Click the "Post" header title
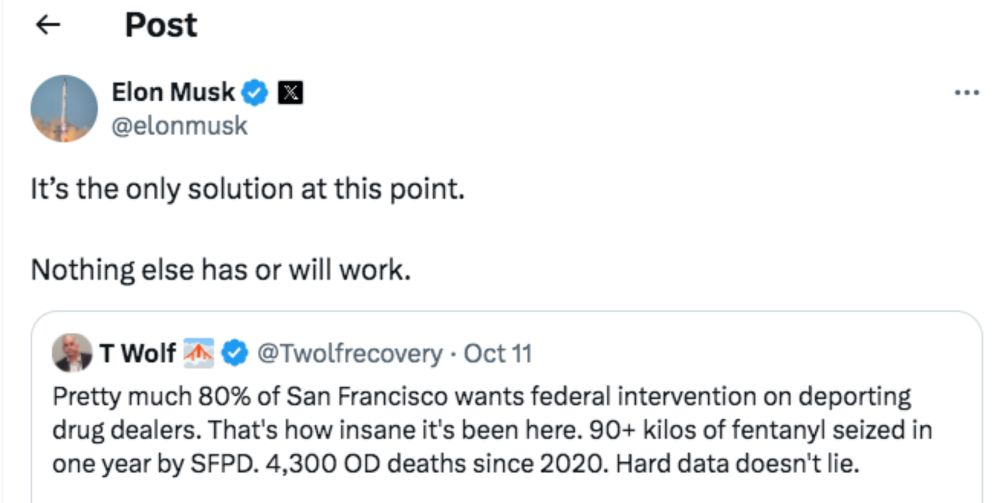 [161, 25]
